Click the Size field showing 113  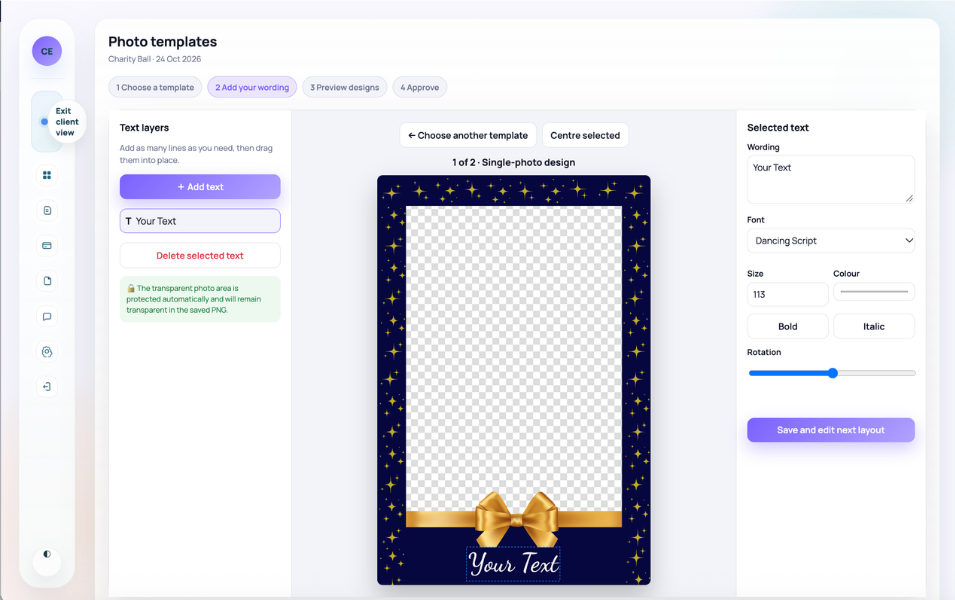788,294
